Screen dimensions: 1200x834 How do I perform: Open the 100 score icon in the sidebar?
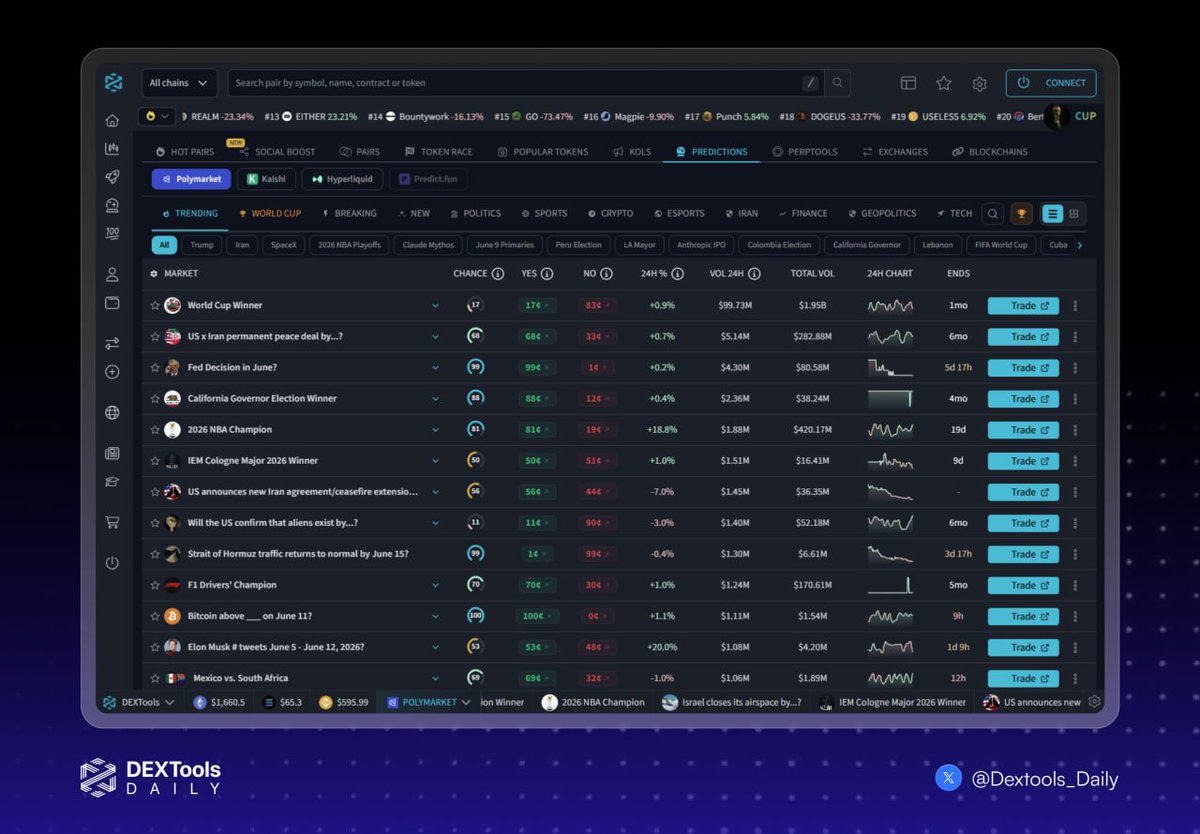(112, 233)
